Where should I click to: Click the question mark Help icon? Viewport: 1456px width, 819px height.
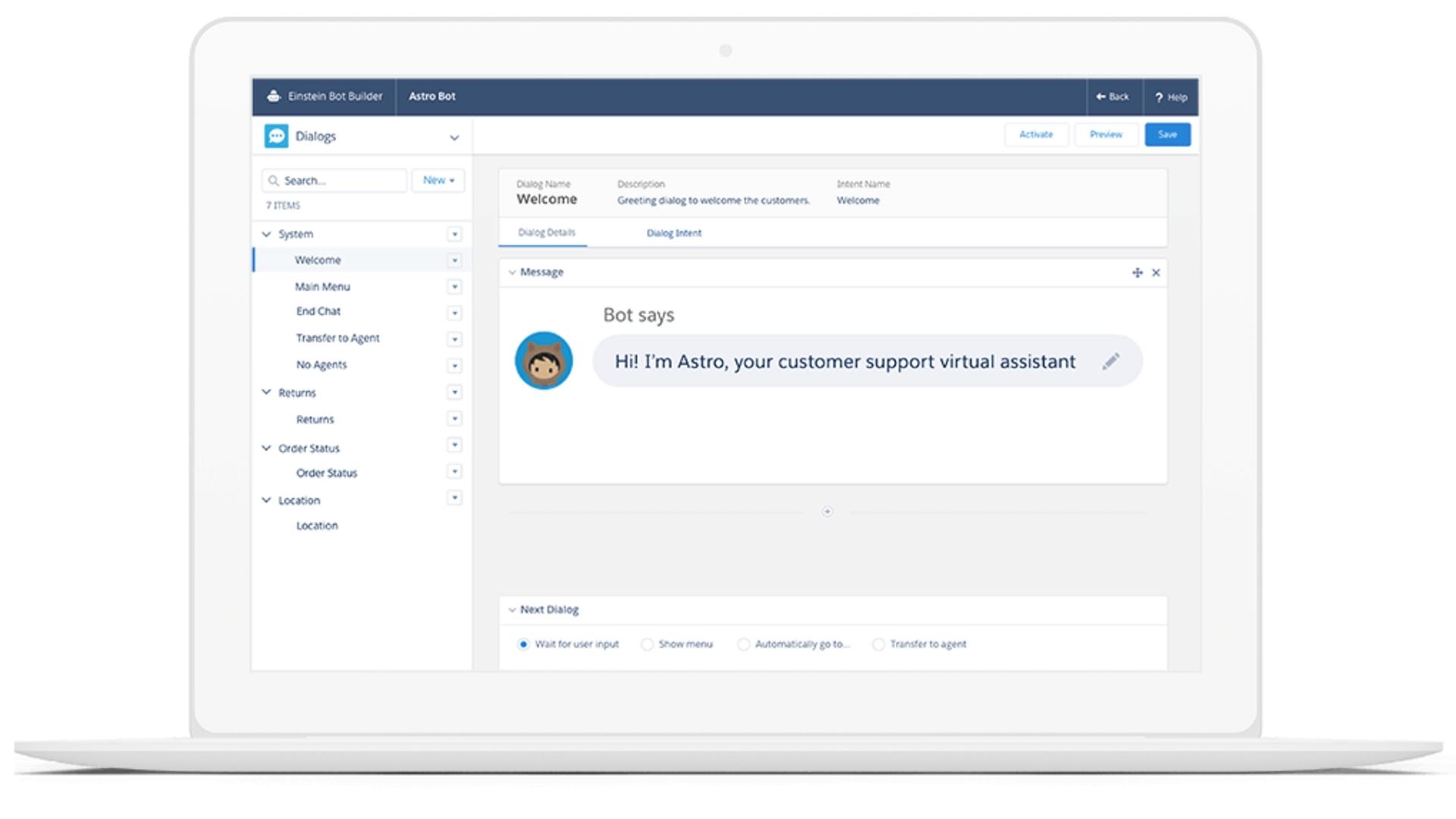click(1159, 97)
